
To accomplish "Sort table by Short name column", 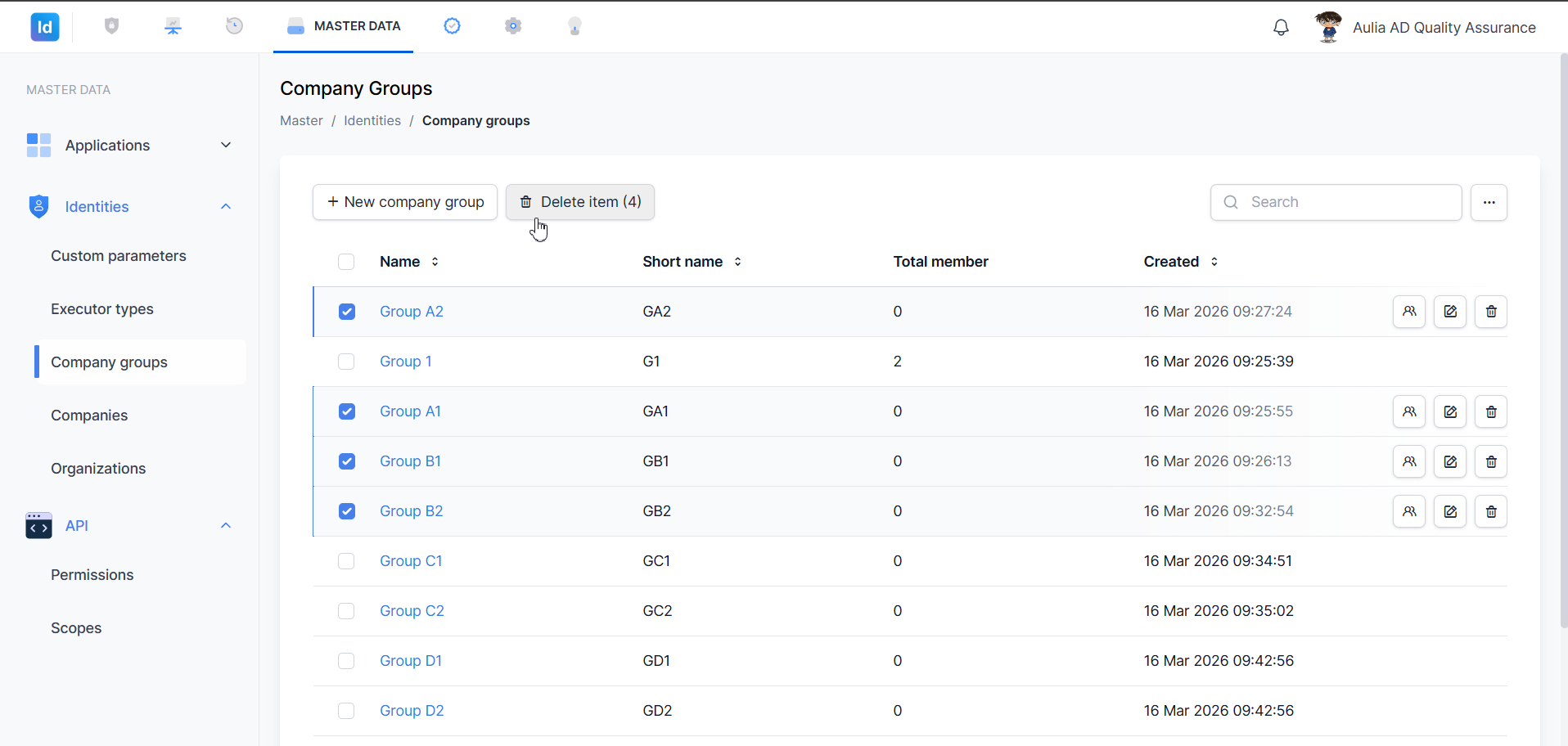I will 692,262.
